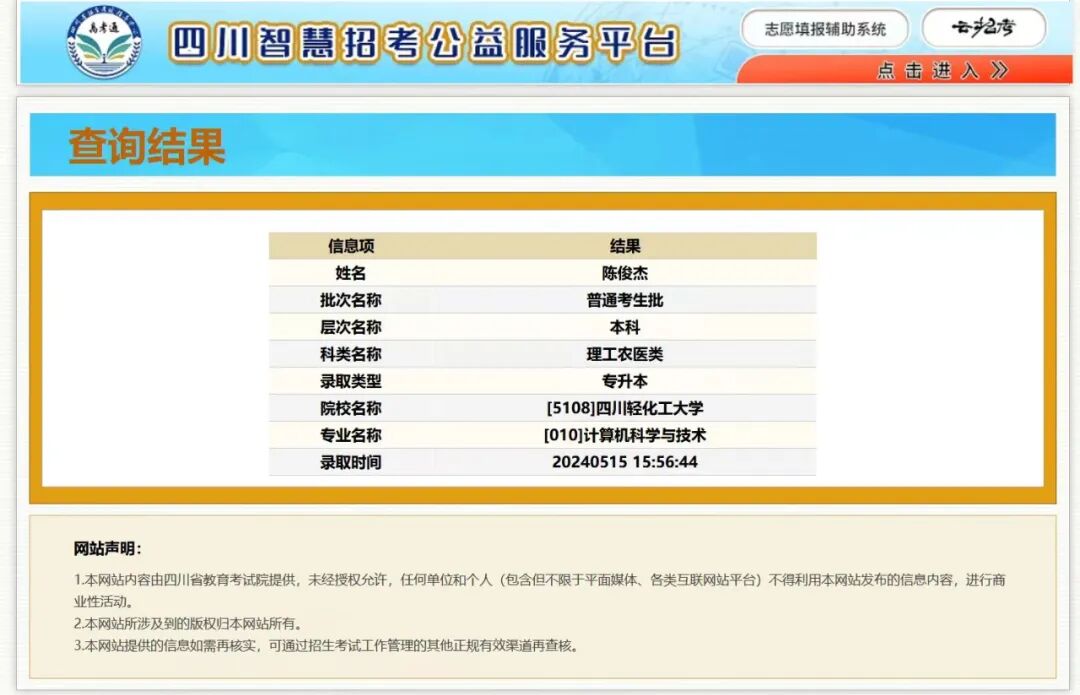Select the 录取时间 row label

click(351, 462)
